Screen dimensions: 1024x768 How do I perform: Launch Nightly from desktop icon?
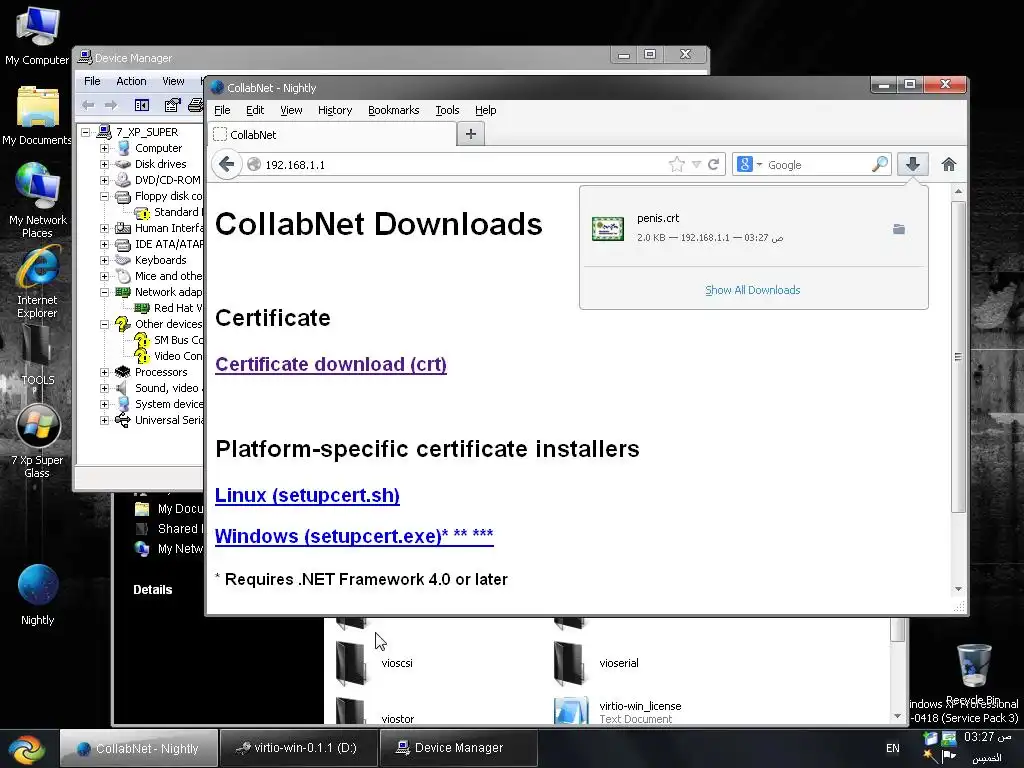[x=37, y=595]
